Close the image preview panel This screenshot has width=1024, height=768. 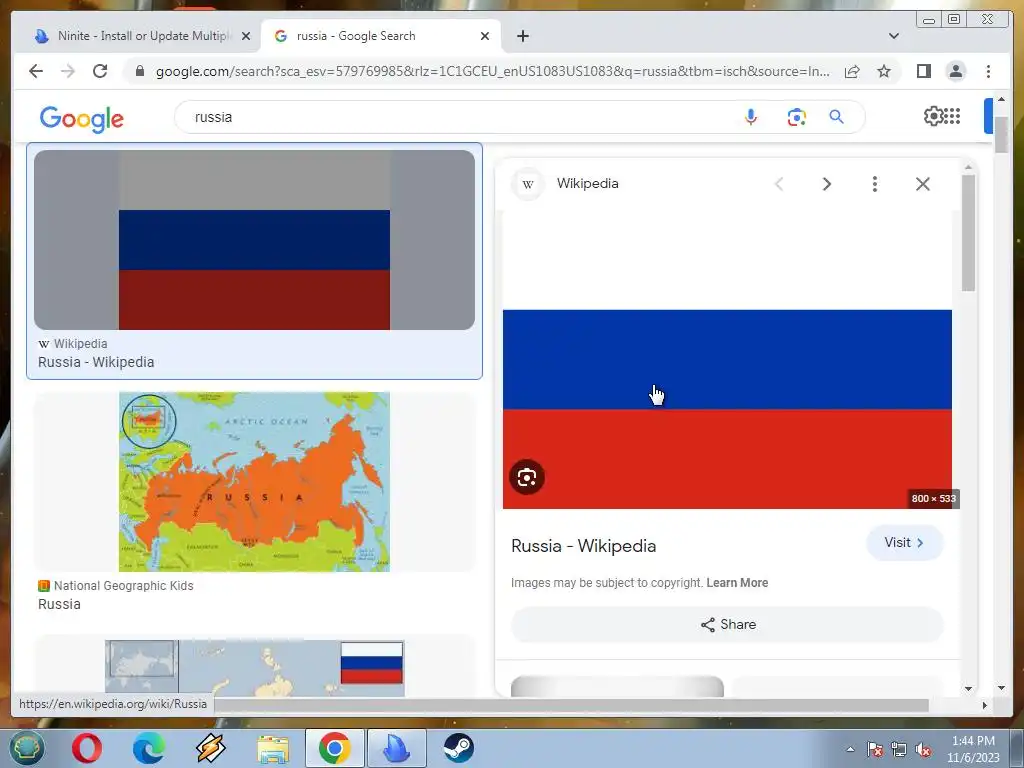coord(922,184)
